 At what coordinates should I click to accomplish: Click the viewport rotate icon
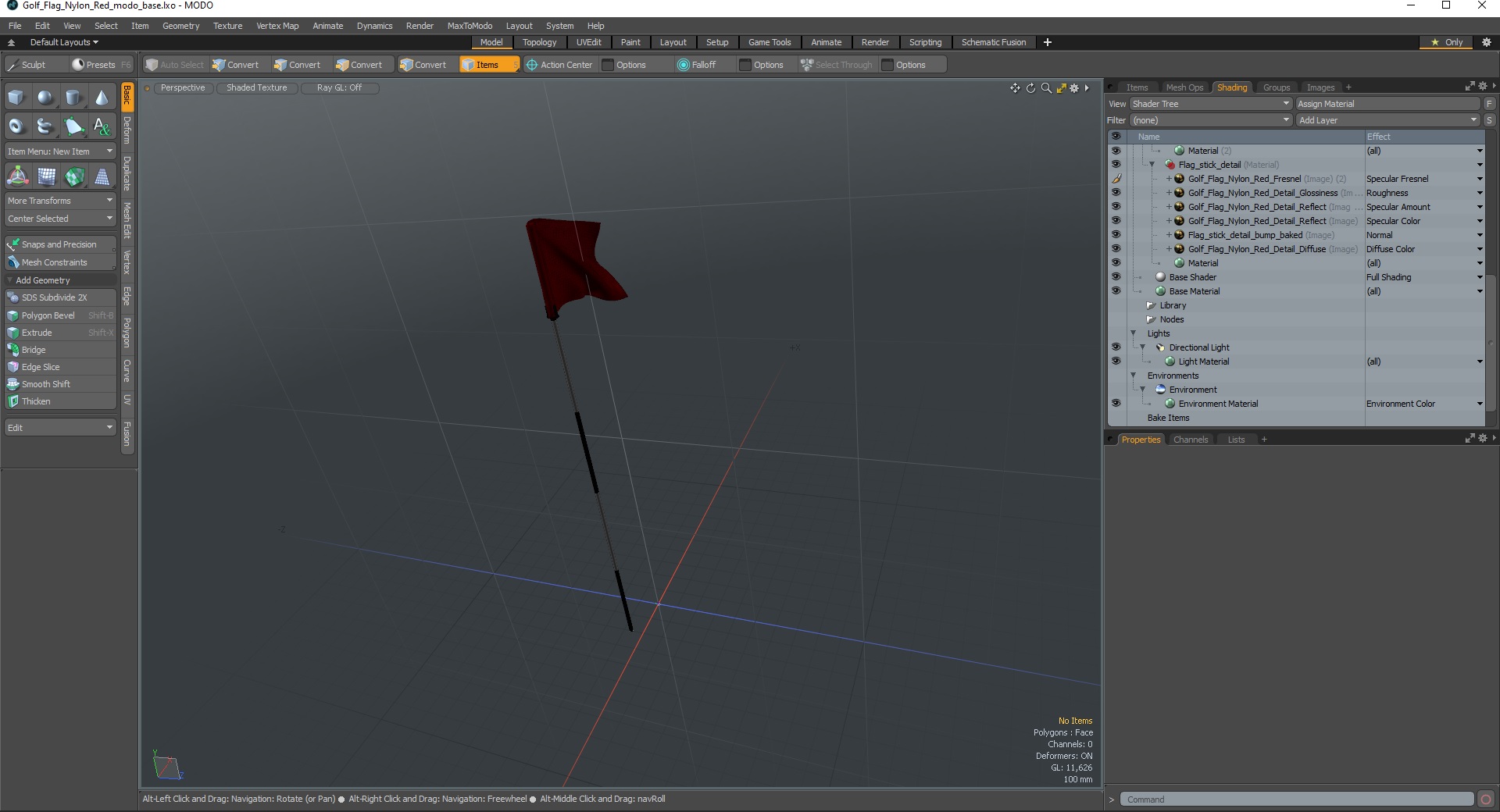1030,88
